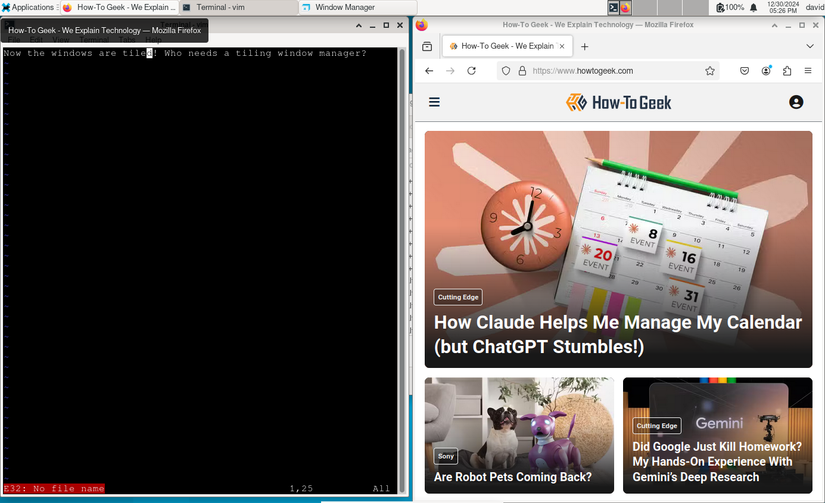Open the battery power manager indicator
This screenshot has height=503, width=825.
(x=729, y=7)
